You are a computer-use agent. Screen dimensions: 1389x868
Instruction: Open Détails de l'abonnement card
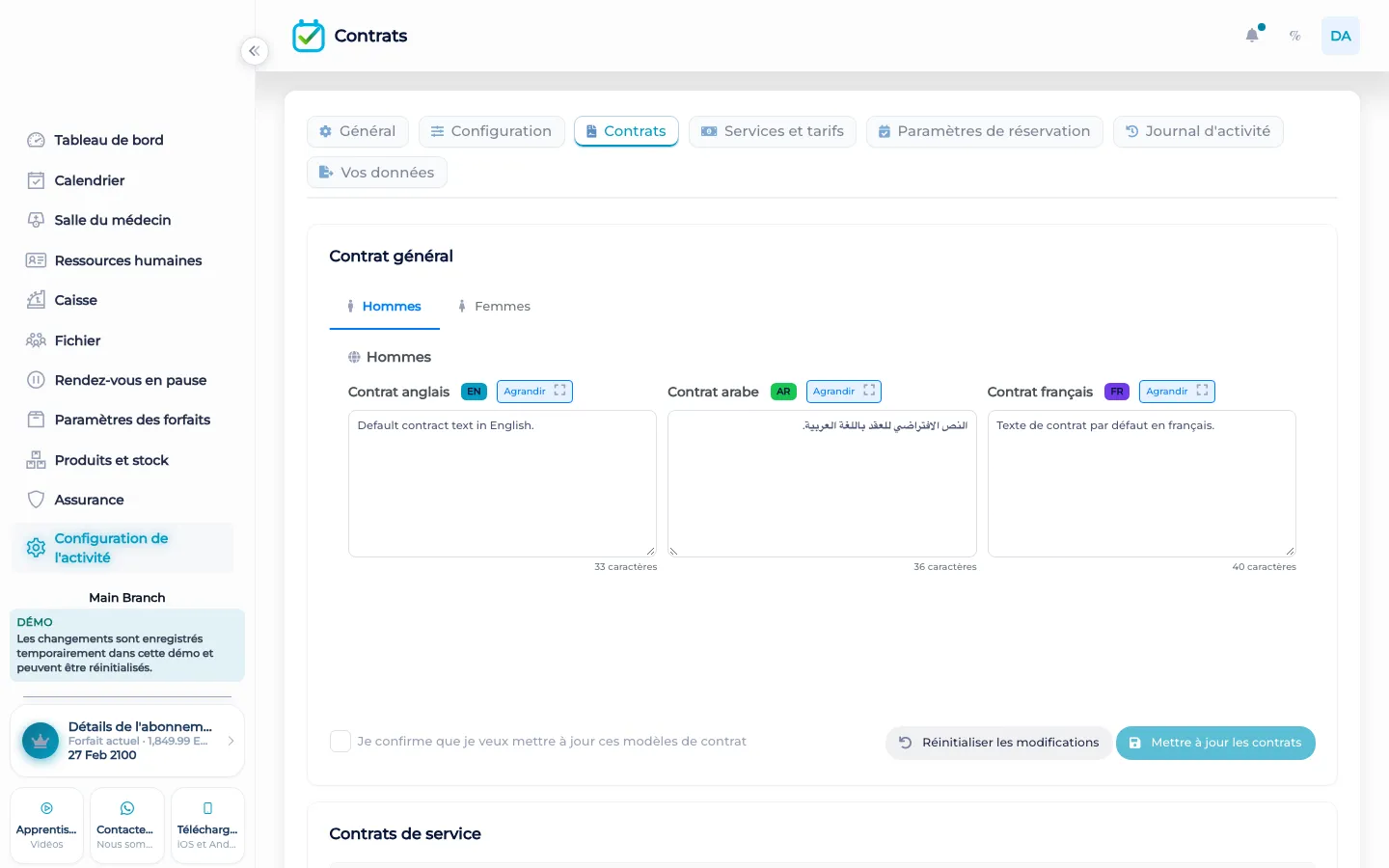click(127, 741)
